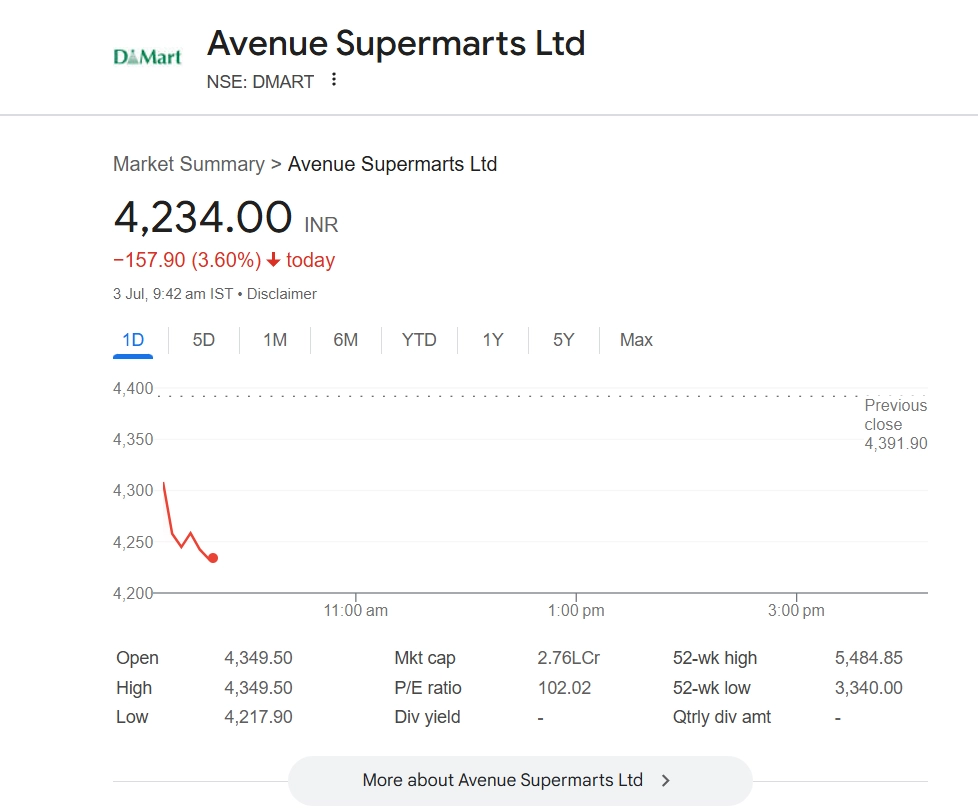Open the 5Y chart tab

[564, 340]
